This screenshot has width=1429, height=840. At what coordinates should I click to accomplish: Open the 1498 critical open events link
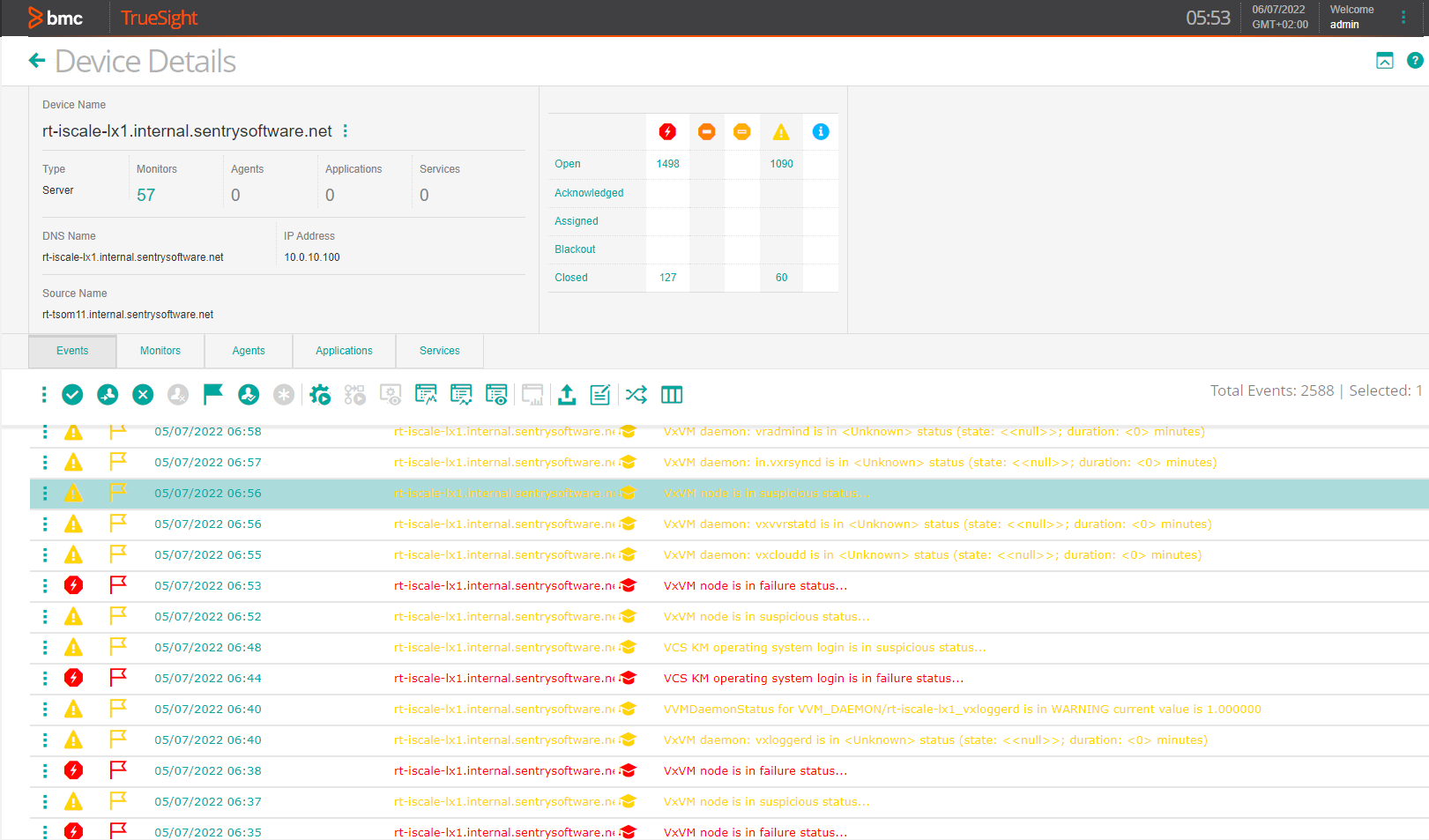point(667,163)
